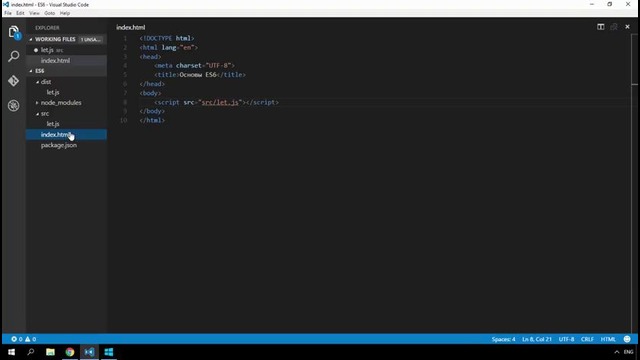640x360 pixels.
Task: Open the Help menu
Action: [x=65, y=13]
